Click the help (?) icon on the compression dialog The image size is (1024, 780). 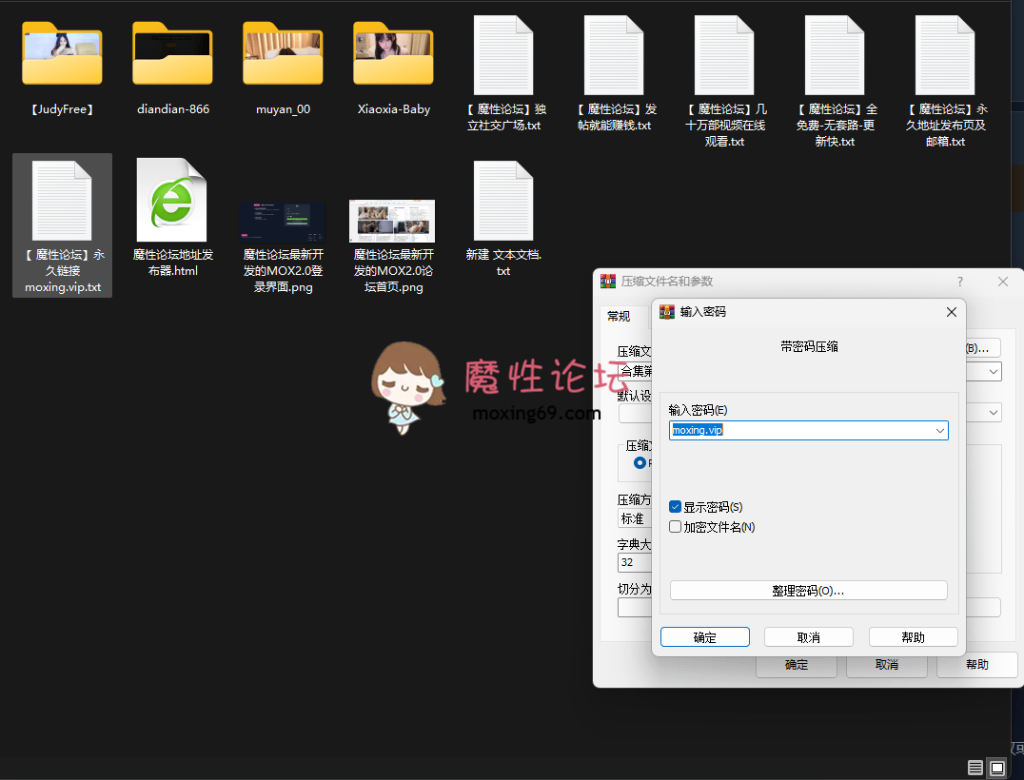click(x=960, y=281)
